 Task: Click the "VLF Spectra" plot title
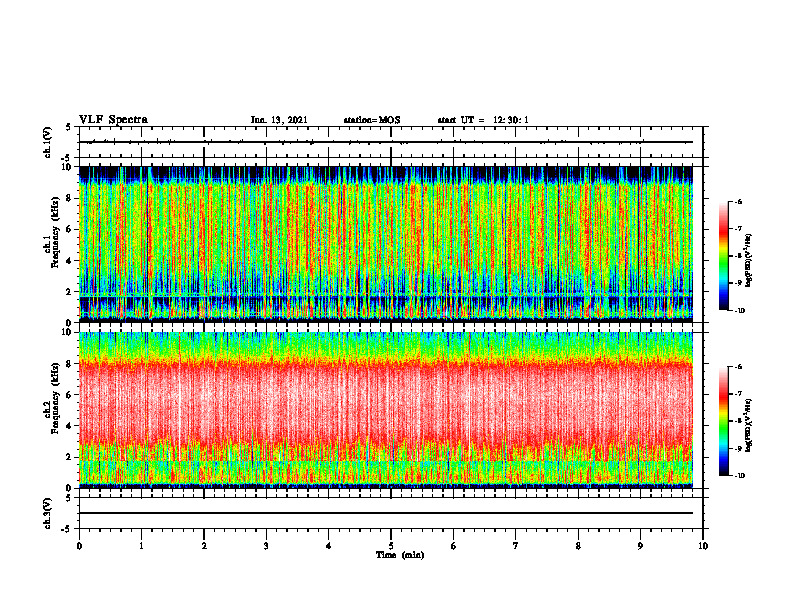coord(113,120)
